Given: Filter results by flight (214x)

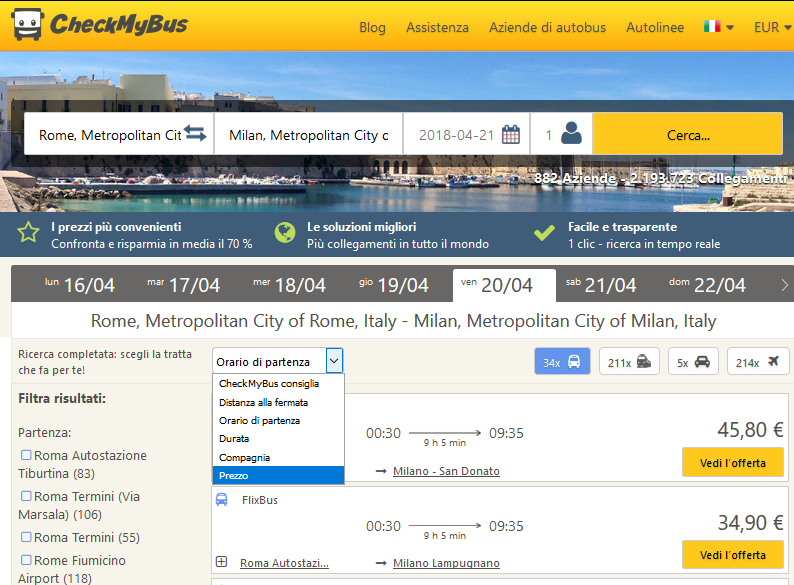Looking at the screenshot, I should click(x=758, y=361).
